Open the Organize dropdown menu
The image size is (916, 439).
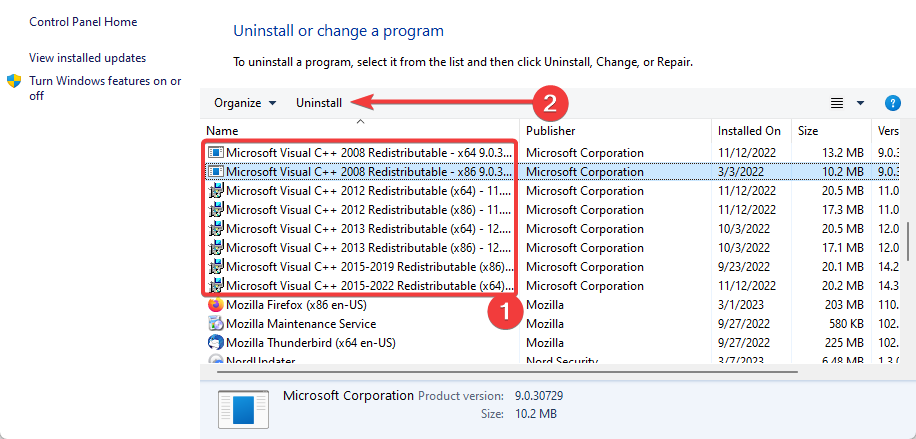pos(245,103)
